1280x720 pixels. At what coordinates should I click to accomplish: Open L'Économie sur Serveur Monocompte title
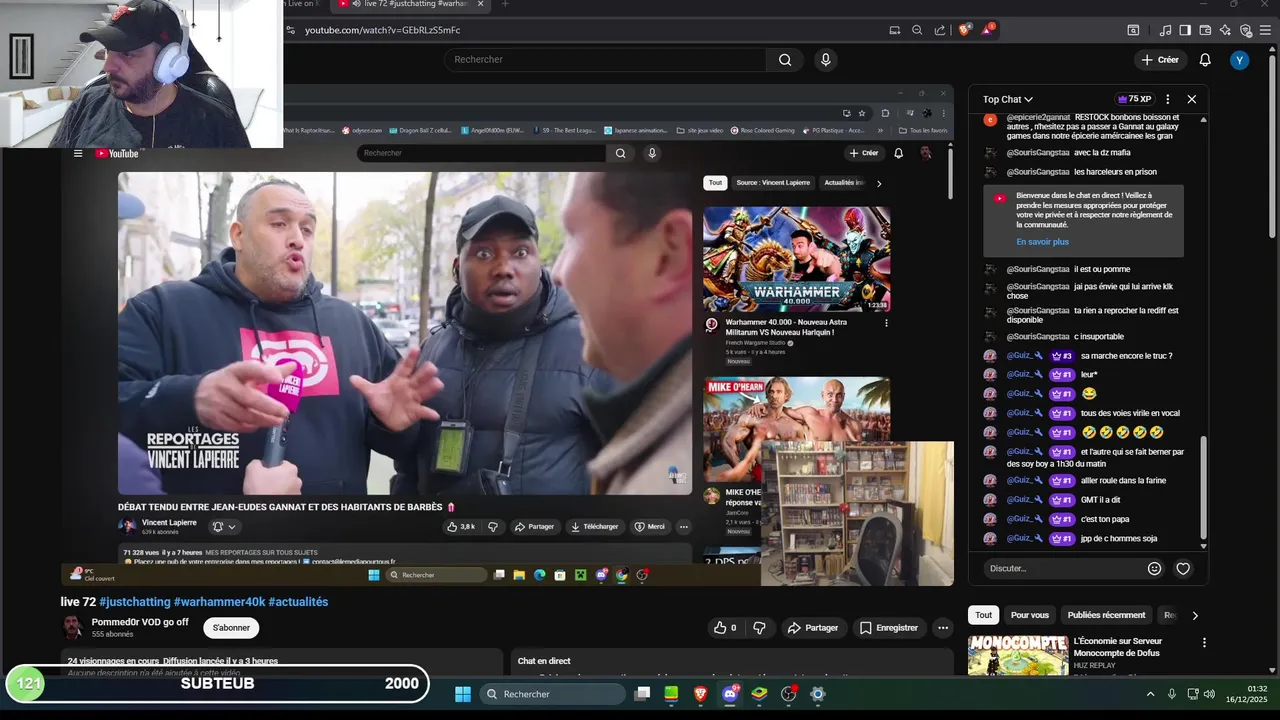point(1118,647)
